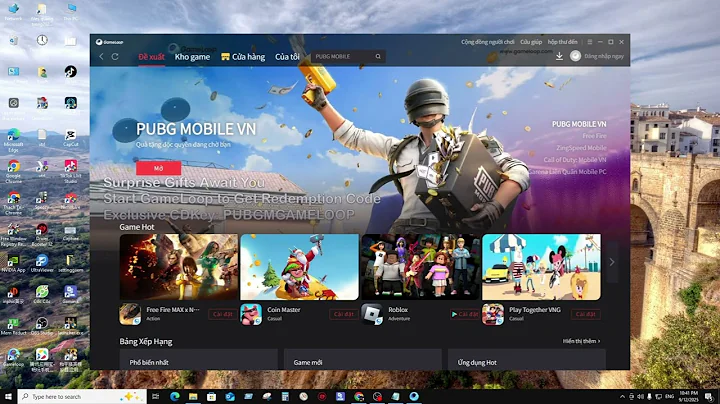Viewport: 720px width, 404px height.
Task: Select Free Fire in banner list
Action: 595,136
